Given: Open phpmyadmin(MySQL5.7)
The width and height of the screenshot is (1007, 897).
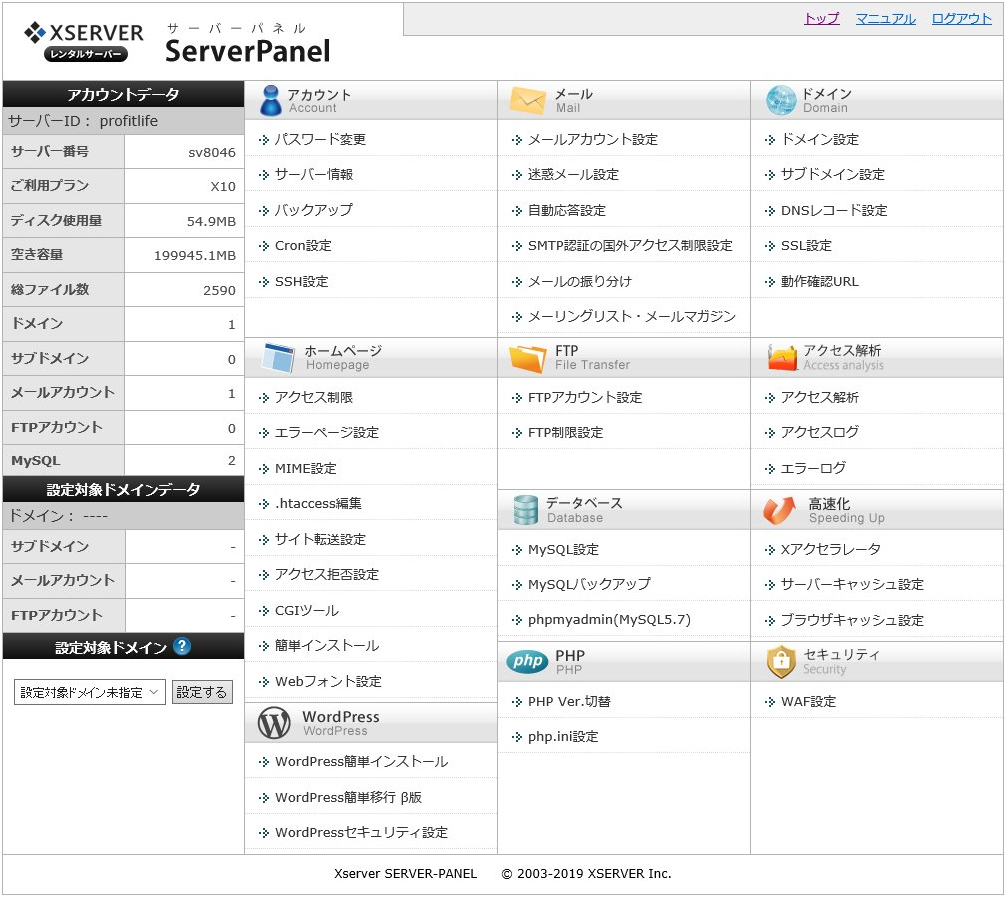Looking at the screenshot, I should tap(609, 620).
